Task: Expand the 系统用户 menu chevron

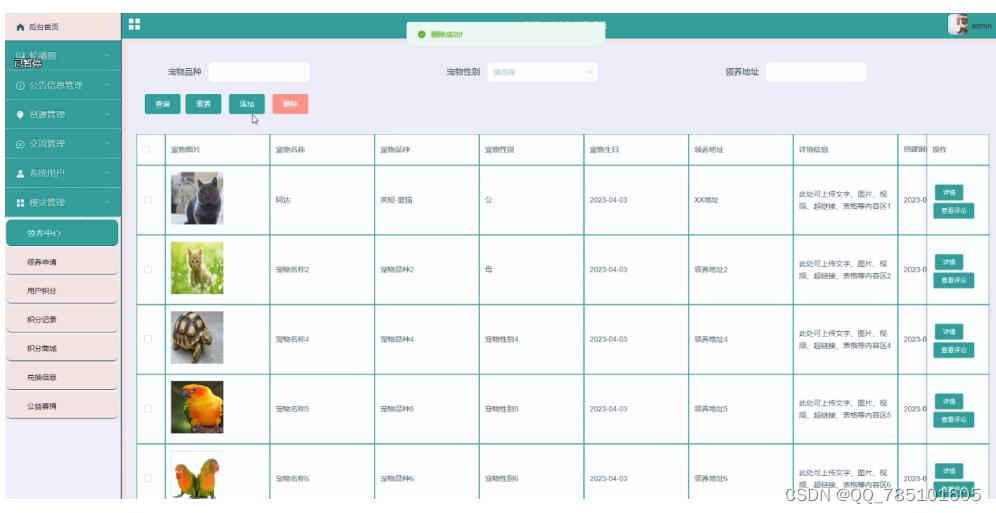Action: tap(107, 173)
